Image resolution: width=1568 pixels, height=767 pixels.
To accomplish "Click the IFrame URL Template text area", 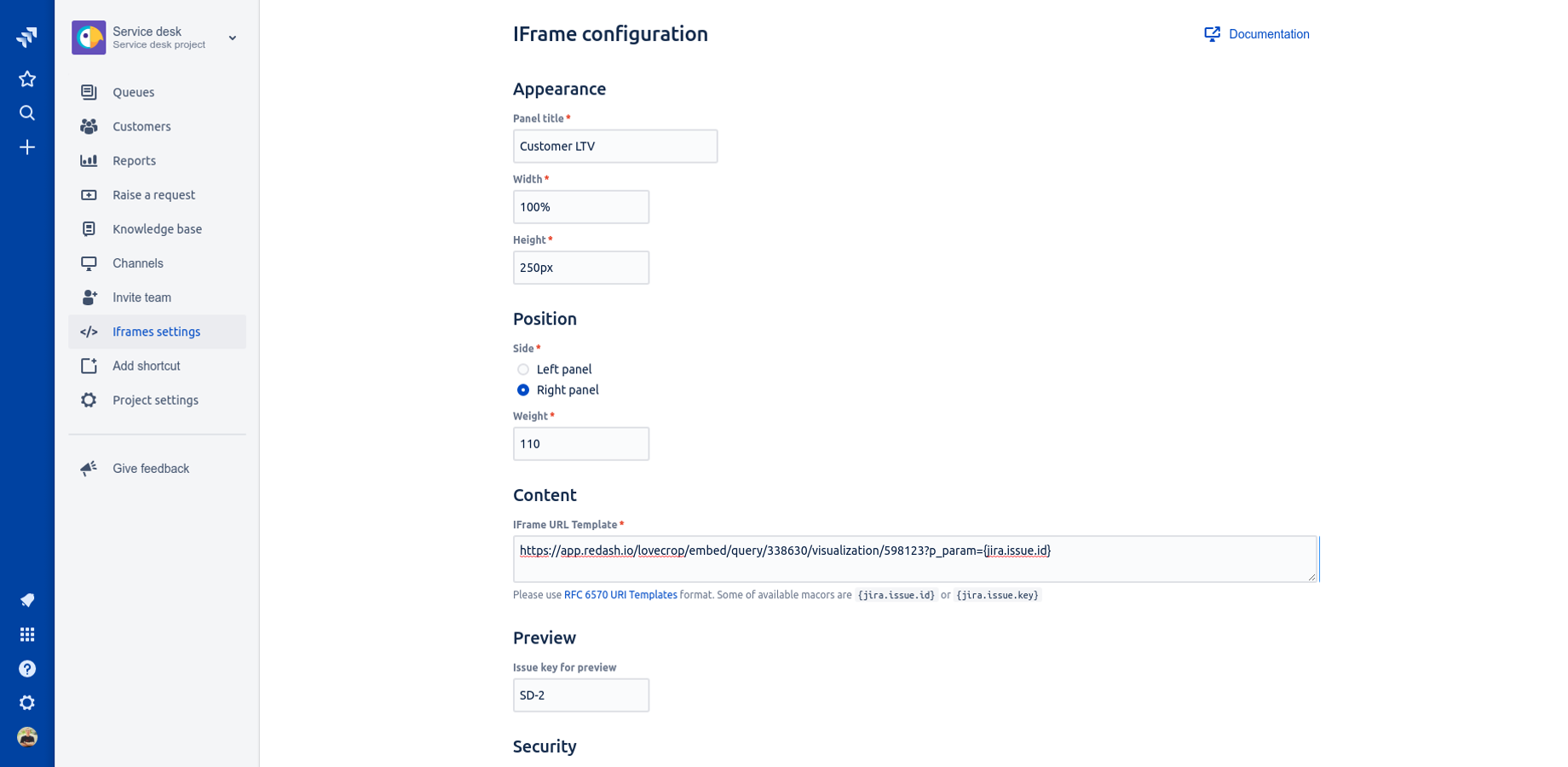I will coord(914,559).
